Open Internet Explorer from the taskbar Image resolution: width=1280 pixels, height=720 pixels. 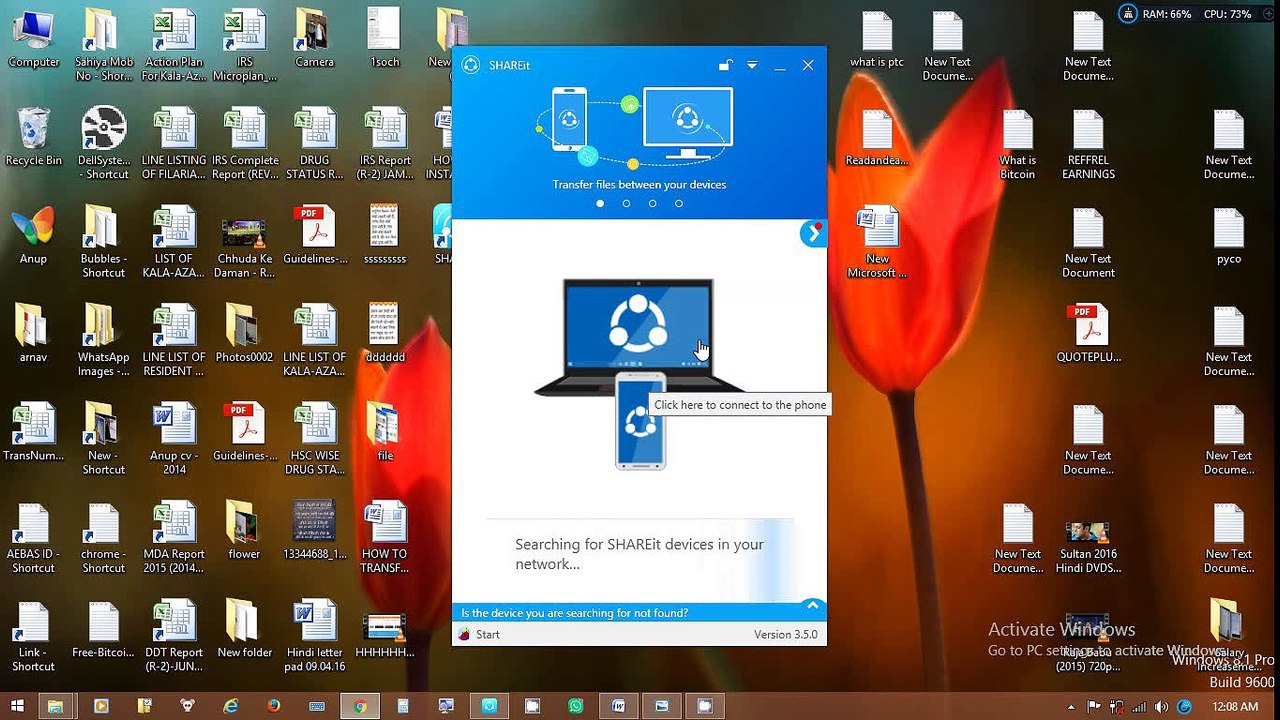(231, 706)
